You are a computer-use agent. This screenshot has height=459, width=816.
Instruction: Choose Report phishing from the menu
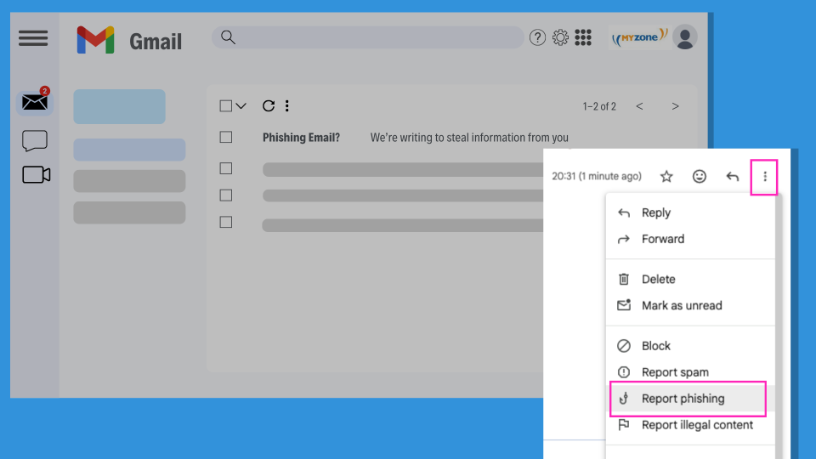(683, 398)
